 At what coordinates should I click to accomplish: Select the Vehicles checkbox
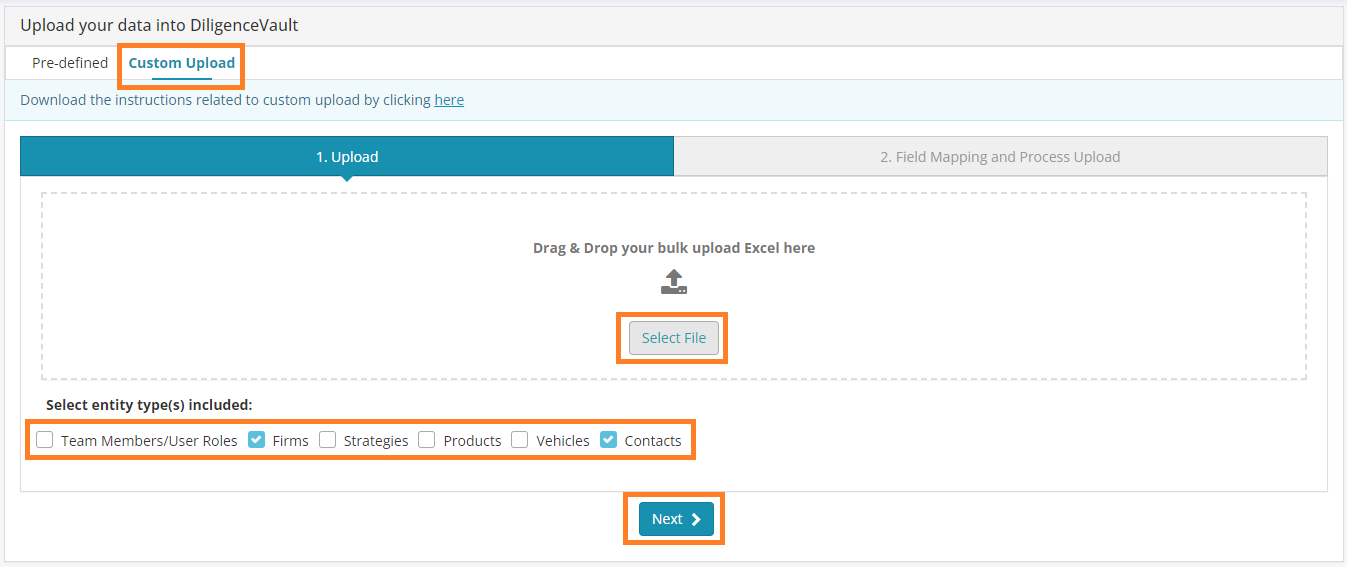pyautogui.click(x=520, y=439)
